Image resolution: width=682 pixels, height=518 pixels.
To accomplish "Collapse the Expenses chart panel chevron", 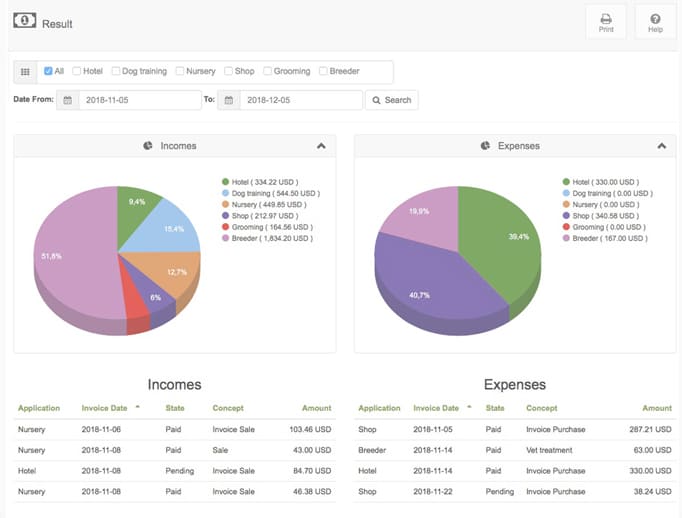I will 662,146.
